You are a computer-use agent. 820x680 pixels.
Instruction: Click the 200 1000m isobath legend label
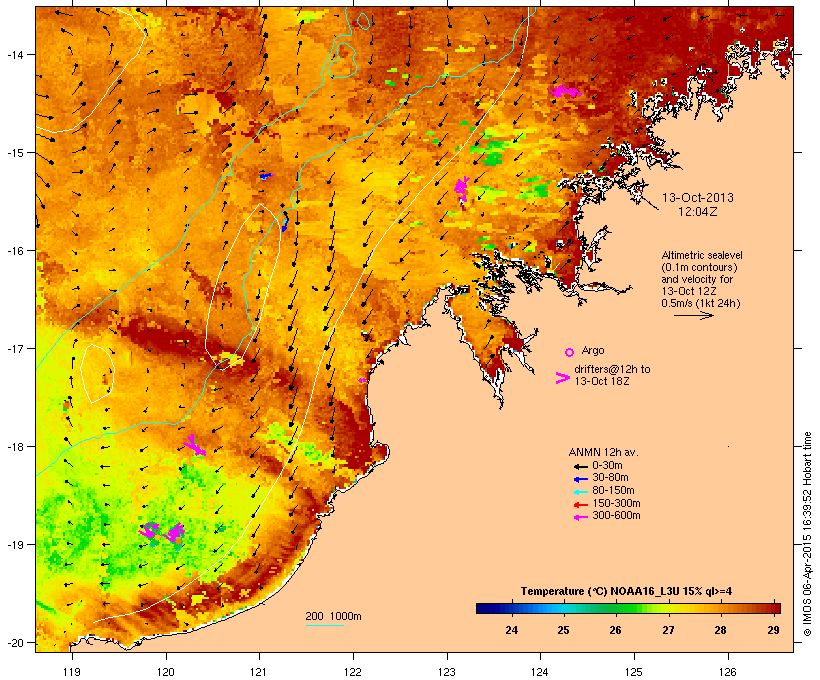333,616
